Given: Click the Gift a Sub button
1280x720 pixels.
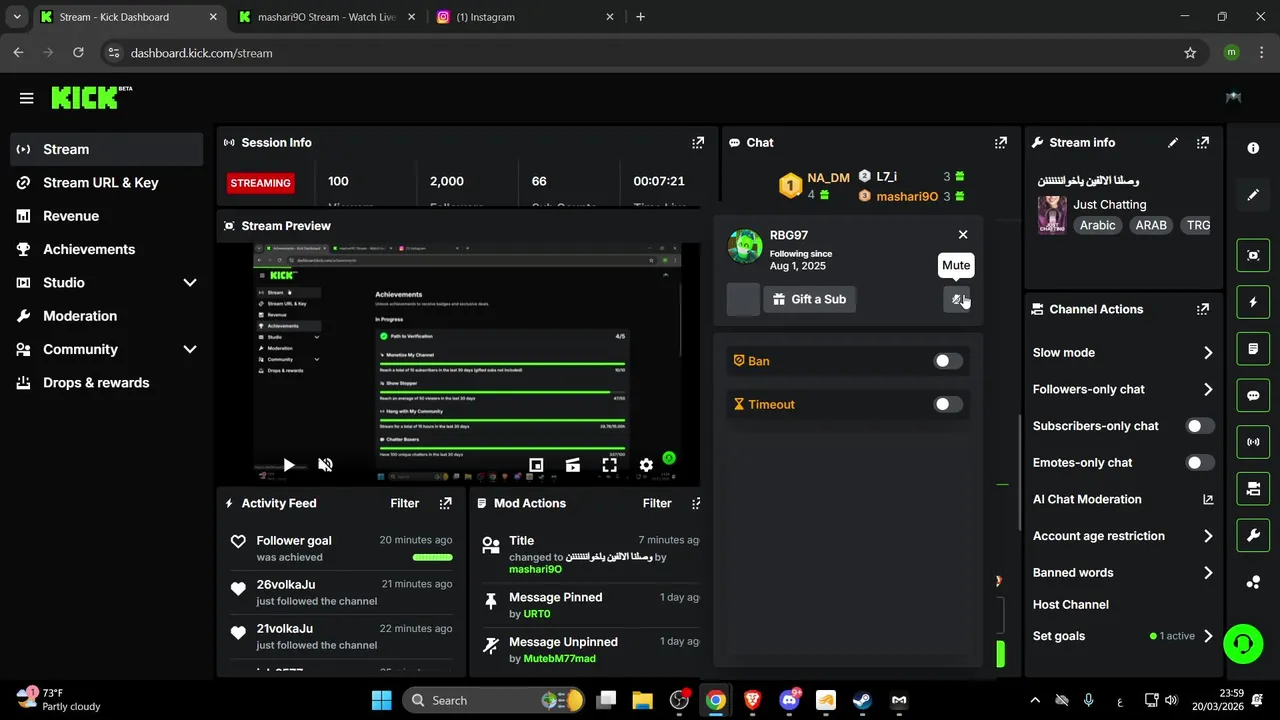Looking at the screenshot, I should 810,299.
